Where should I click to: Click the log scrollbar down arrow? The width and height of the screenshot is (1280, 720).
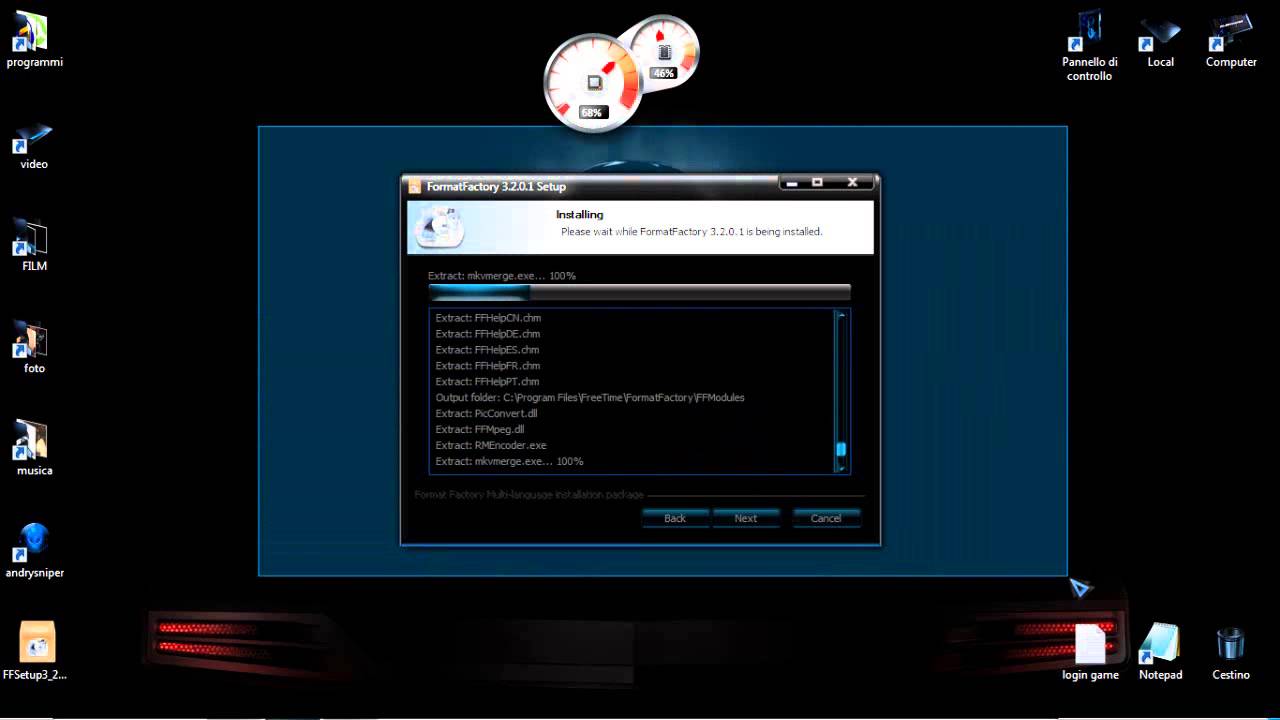[841, 467]
